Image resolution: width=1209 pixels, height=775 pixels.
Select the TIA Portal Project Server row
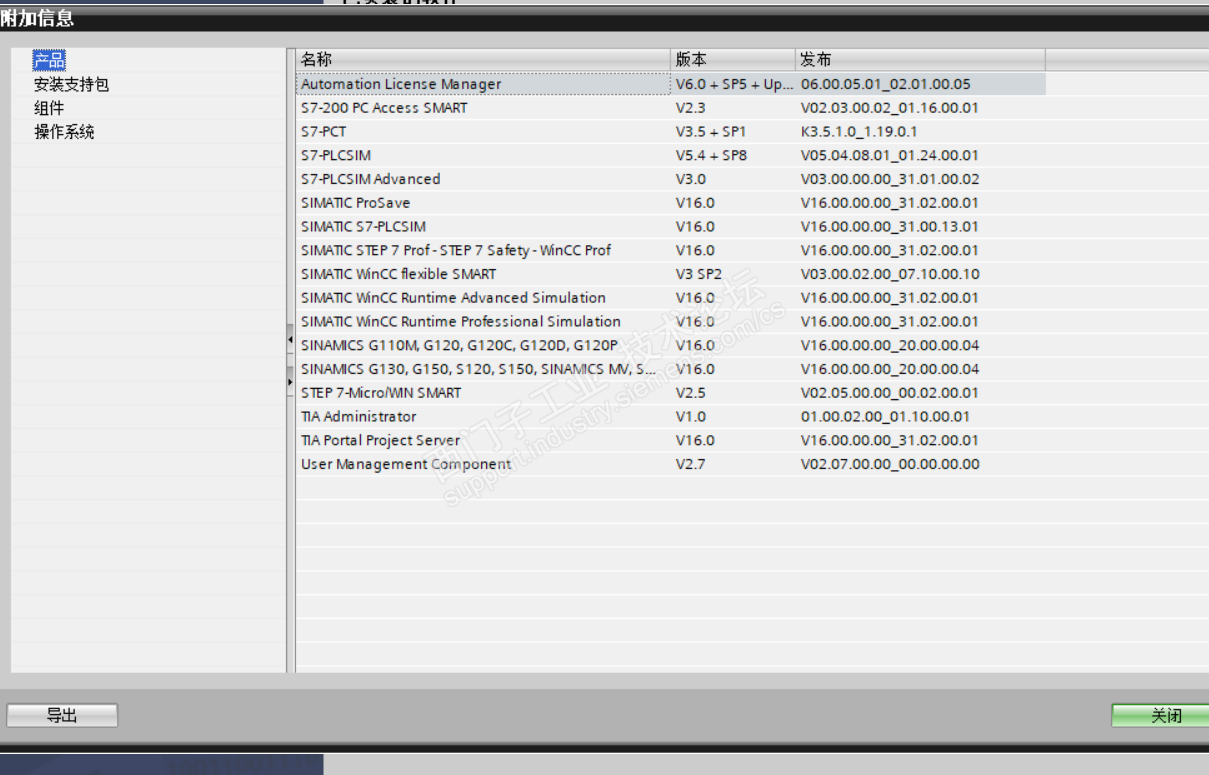click(x=671, y=440)
